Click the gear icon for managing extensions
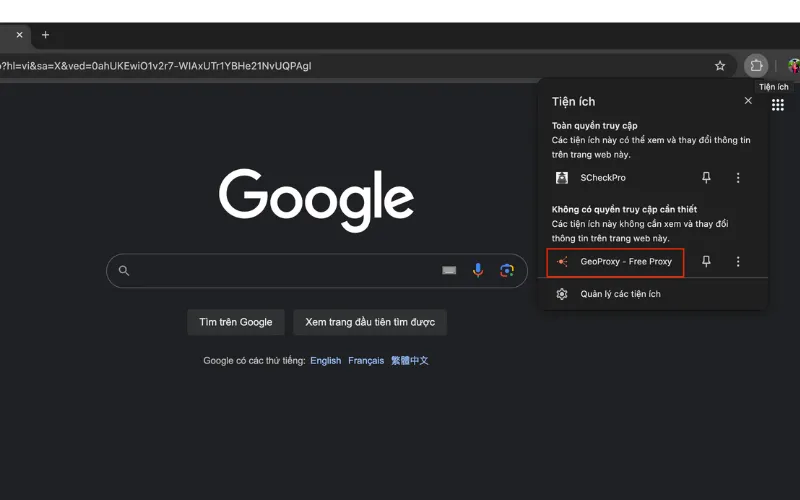800x500 pixels. [562, 294]
